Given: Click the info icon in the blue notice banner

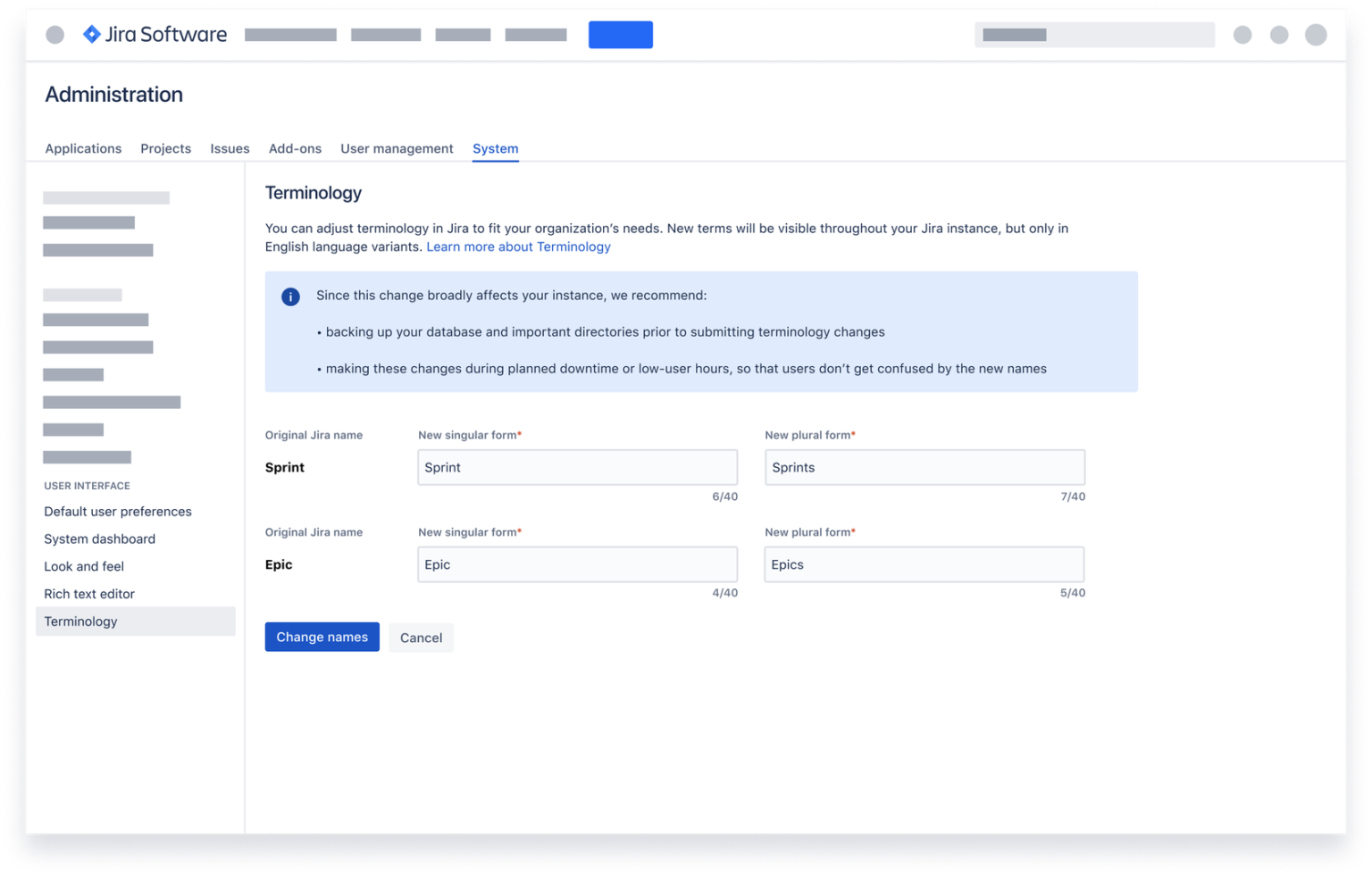Looking at the screenshot, I should coord(290,296).
